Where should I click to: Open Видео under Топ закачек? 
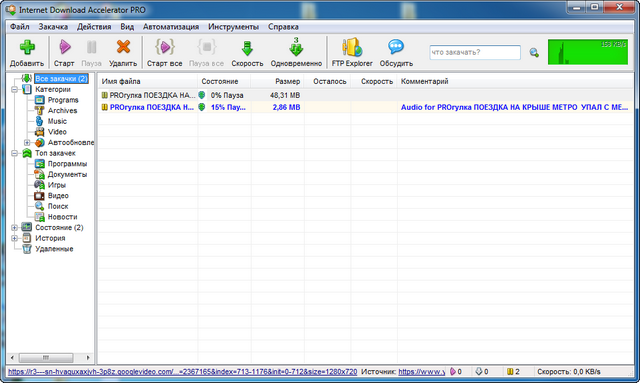point(58,196)
